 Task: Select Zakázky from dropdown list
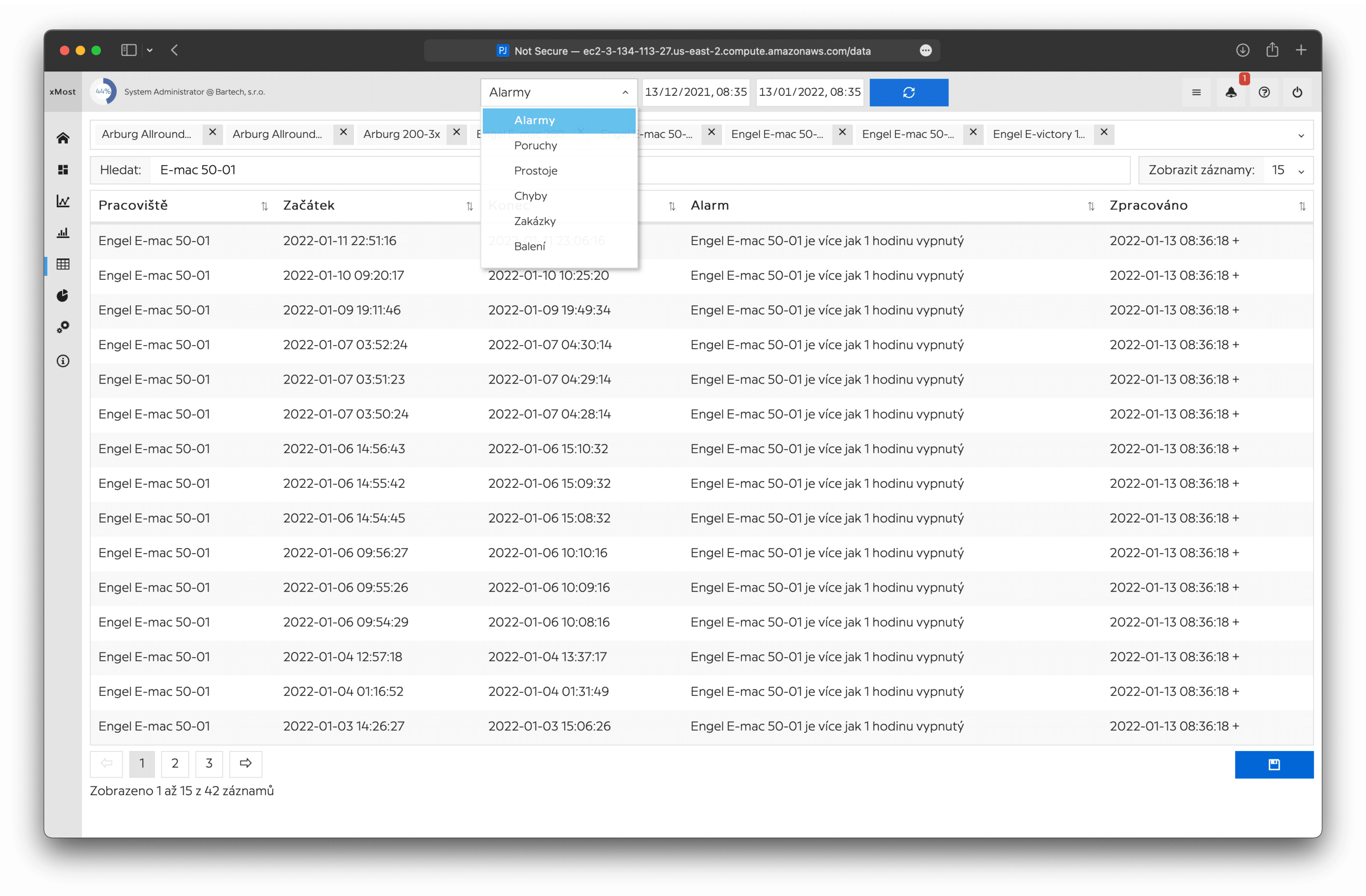tap(559, 221)
